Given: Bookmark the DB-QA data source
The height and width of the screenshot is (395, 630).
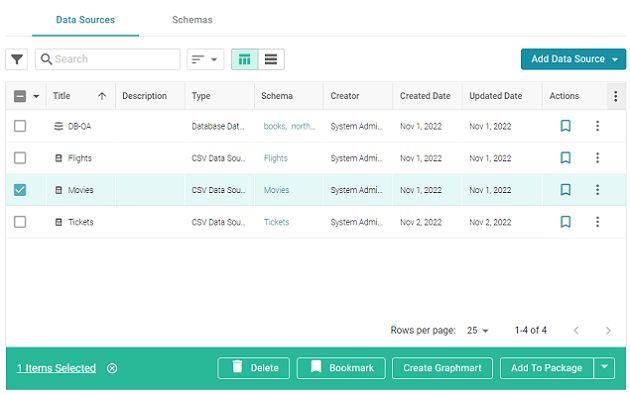Looking at the screenshot, I should pyautogui.click(x=565, y=126).
